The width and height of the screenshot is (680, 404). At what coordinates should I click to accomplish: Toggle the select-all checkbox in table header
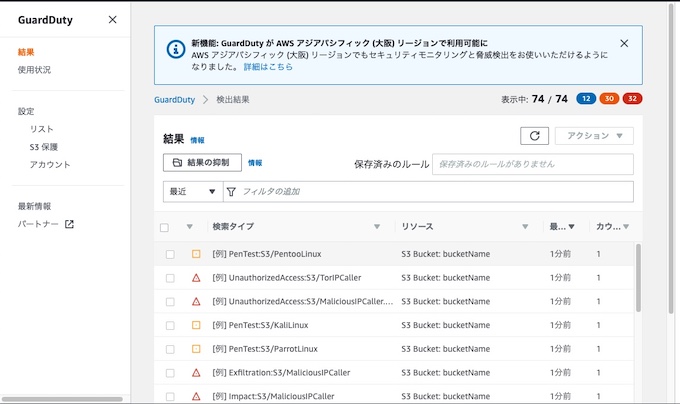(x=164, y=228)
